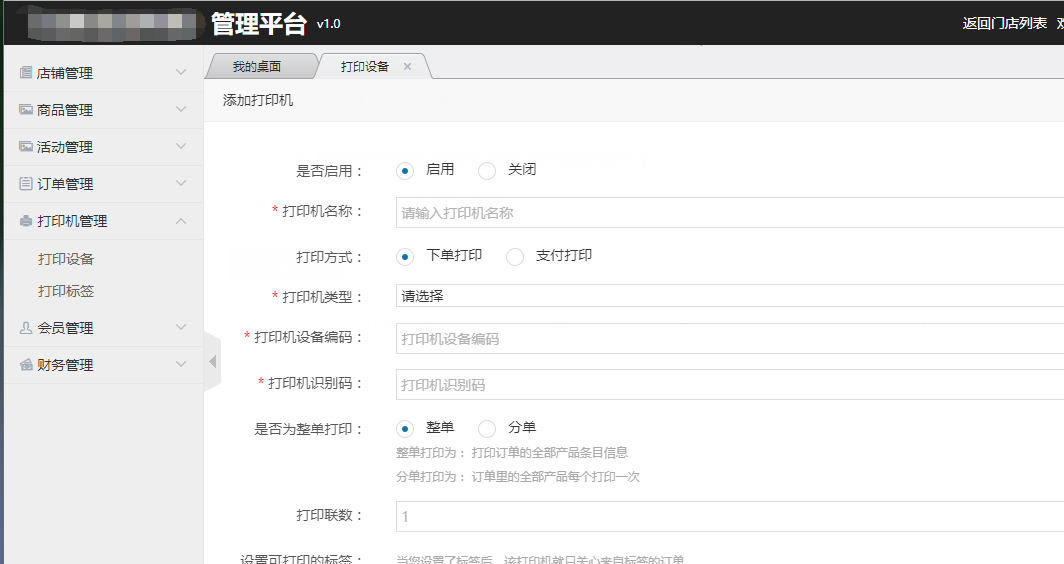Open the 打印设备 submenu item

pyautogui.click(x=66, y=259)
